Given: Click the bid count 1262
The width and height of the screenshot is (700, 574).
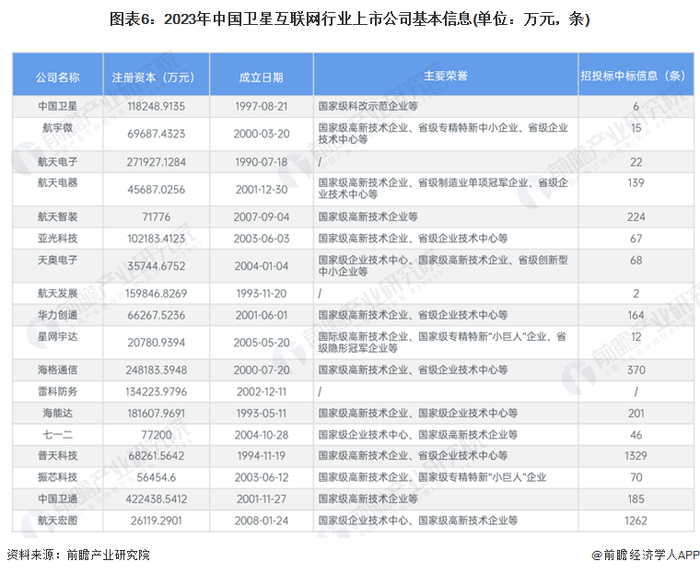Looking at the screenshot, I should pyautogui.click(x=636, y=520).
